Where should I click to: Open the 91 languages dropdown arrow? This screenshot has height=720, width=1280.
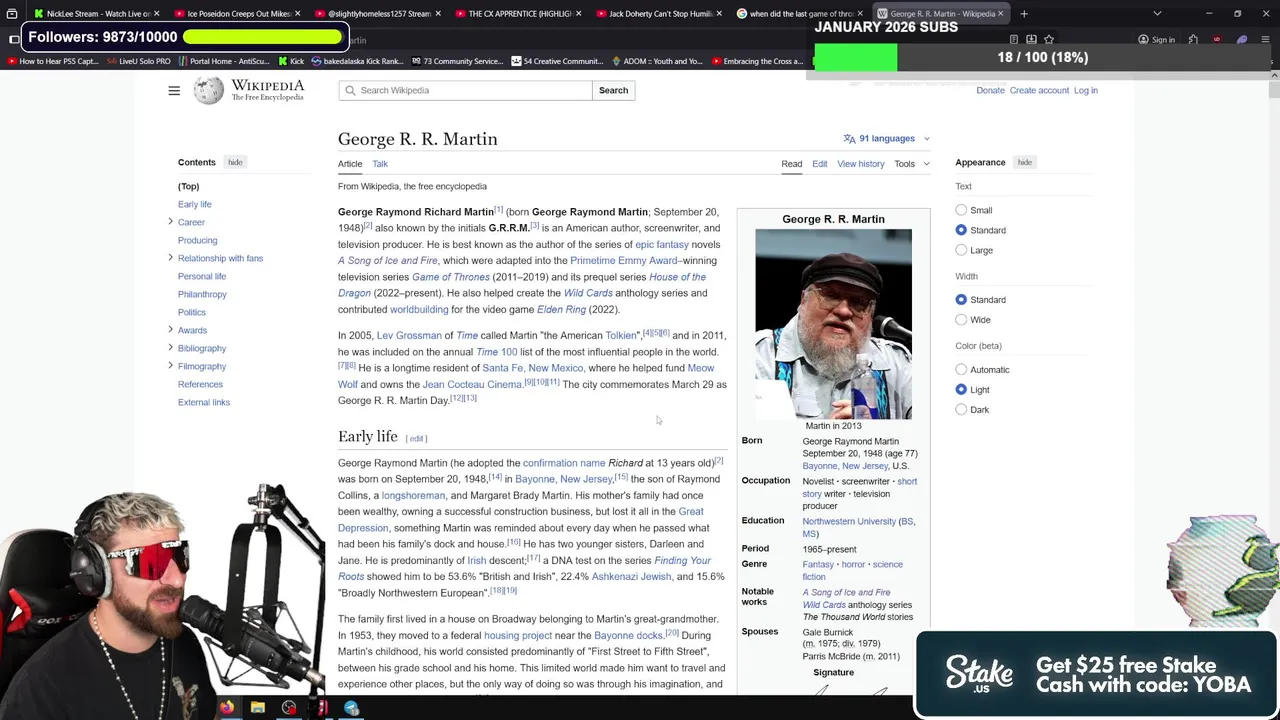click(x=926, y=139)
